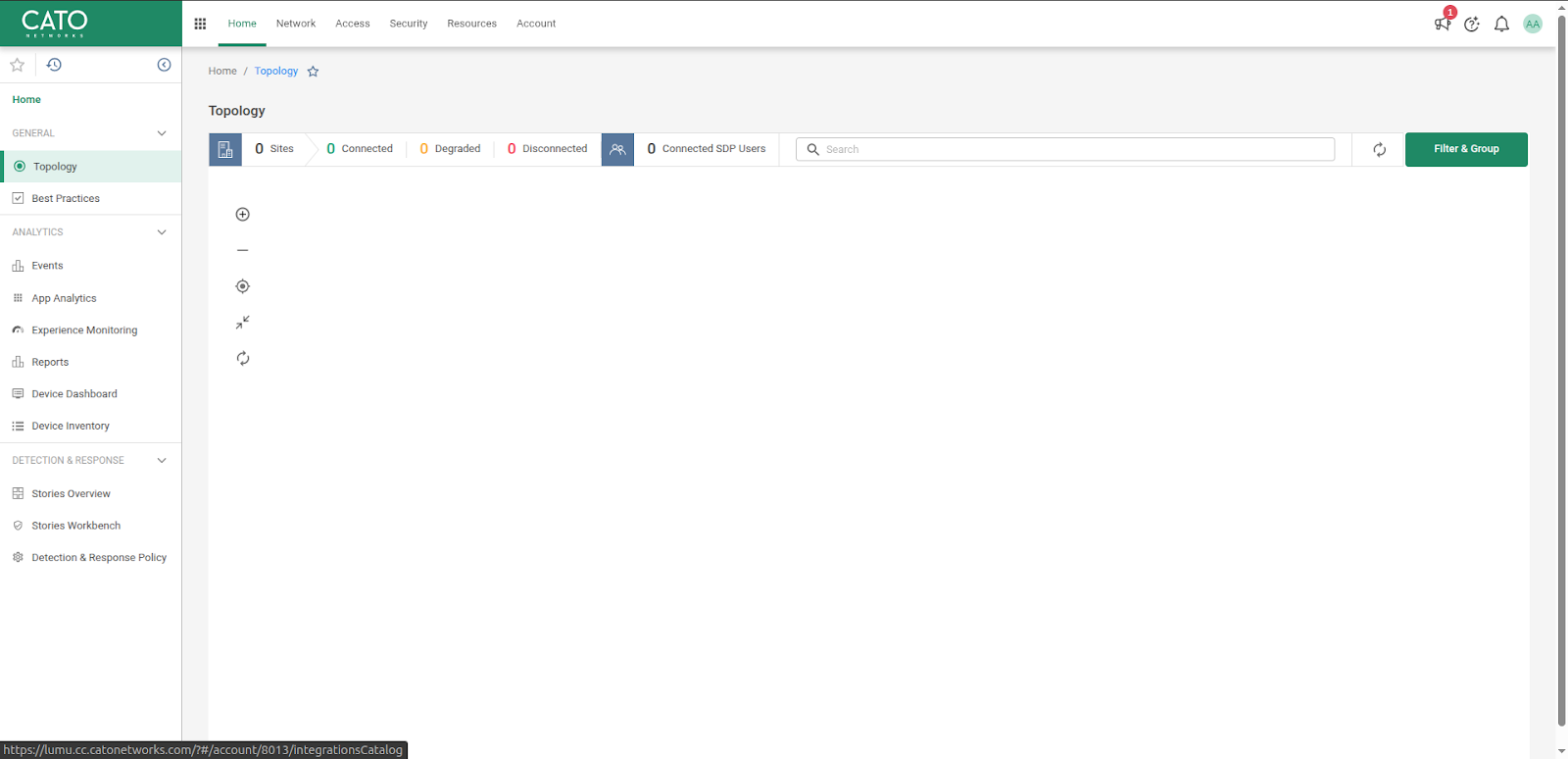Open the history clock icon in sidebar
This screenshot has height=759, width=1568.
coord(54,65)
